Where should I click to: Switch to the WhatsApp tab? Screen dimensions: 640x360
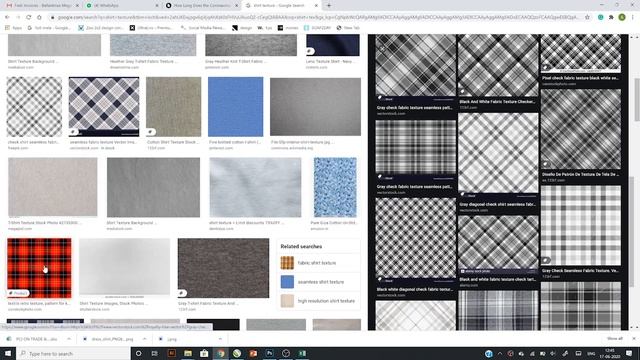point(122,6)
